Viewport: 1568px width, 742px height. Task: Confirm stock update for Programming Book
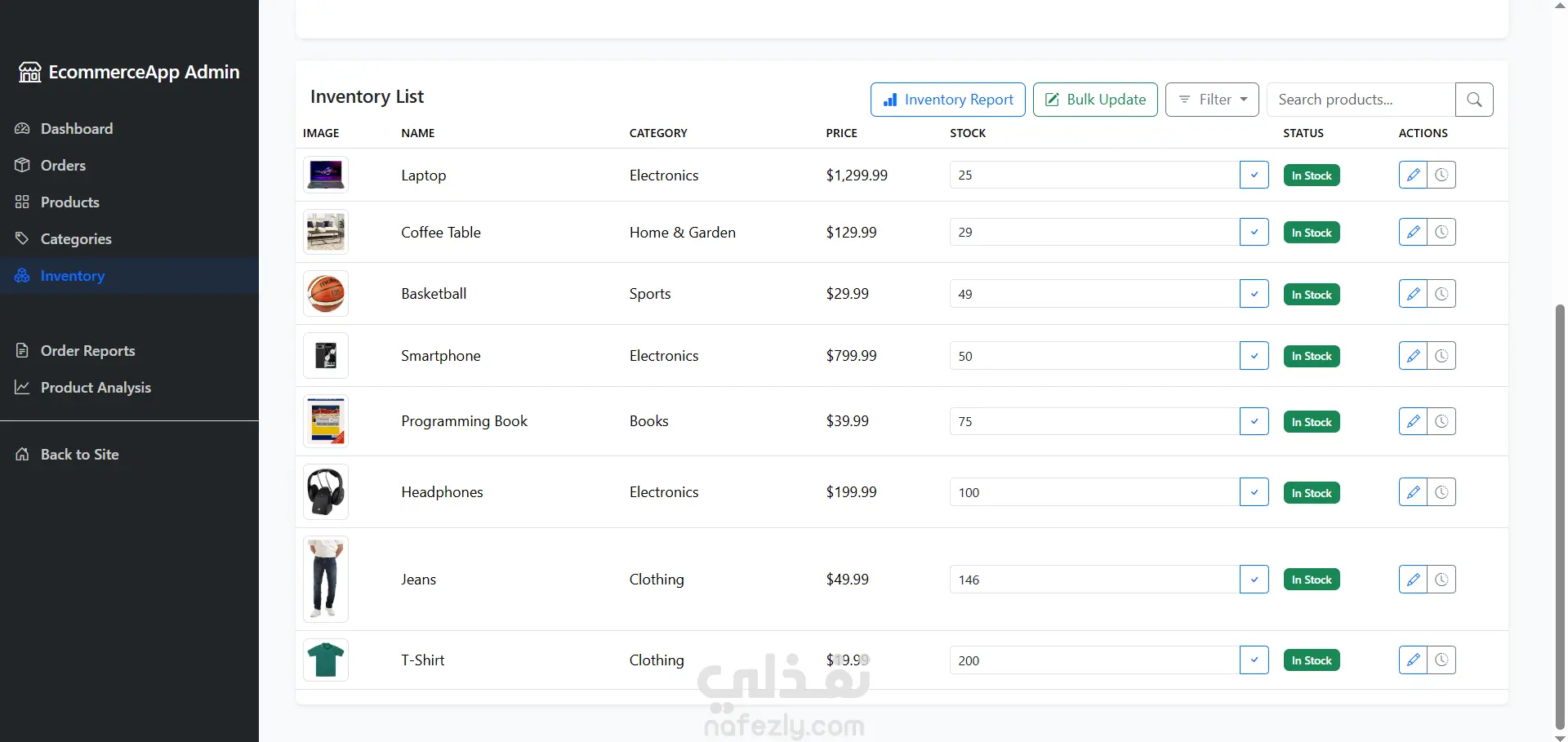coord(1254,421)
